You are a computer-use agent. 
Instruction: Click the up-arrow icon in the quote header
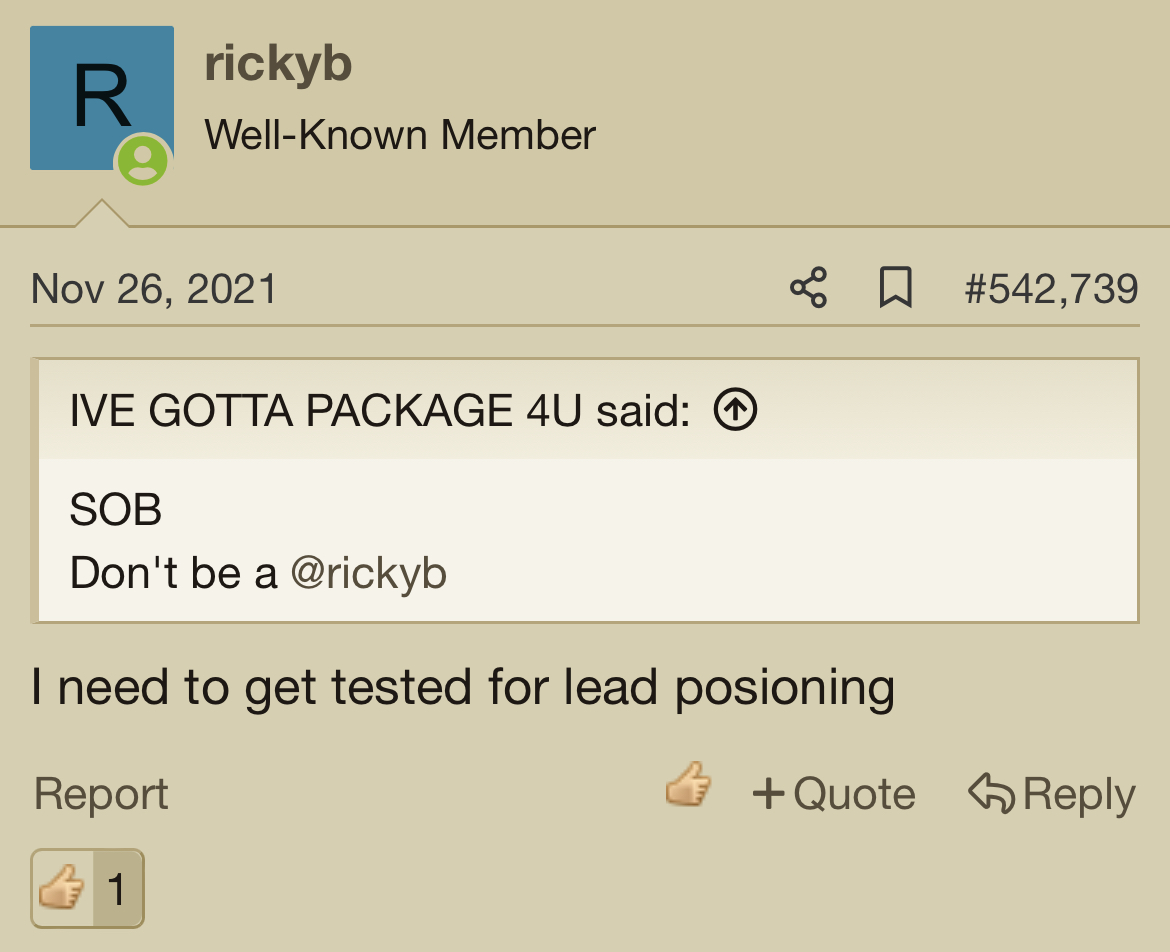(735, 410)
